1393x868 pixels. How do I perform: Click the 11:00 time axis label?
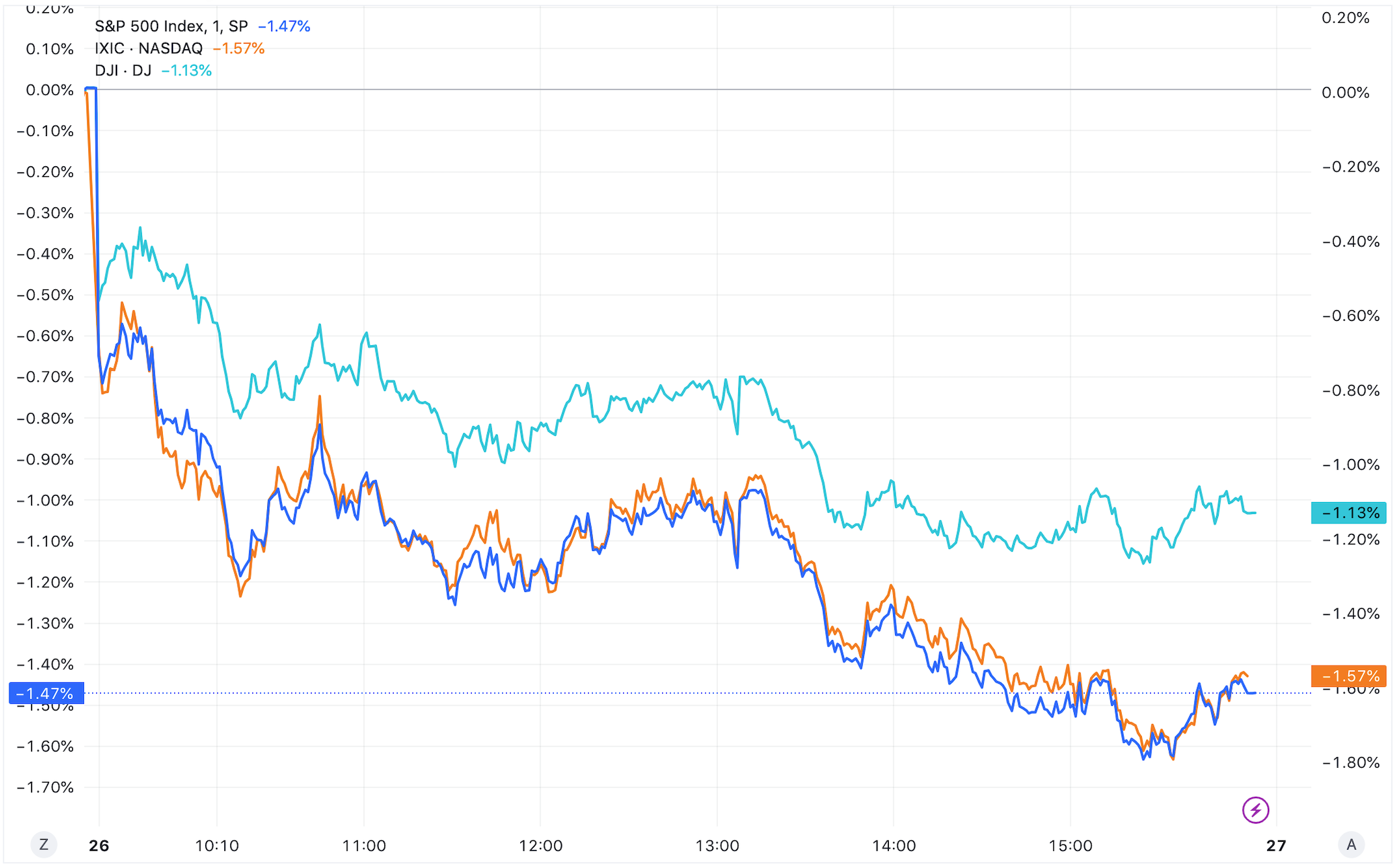click(x=364, y=846)
